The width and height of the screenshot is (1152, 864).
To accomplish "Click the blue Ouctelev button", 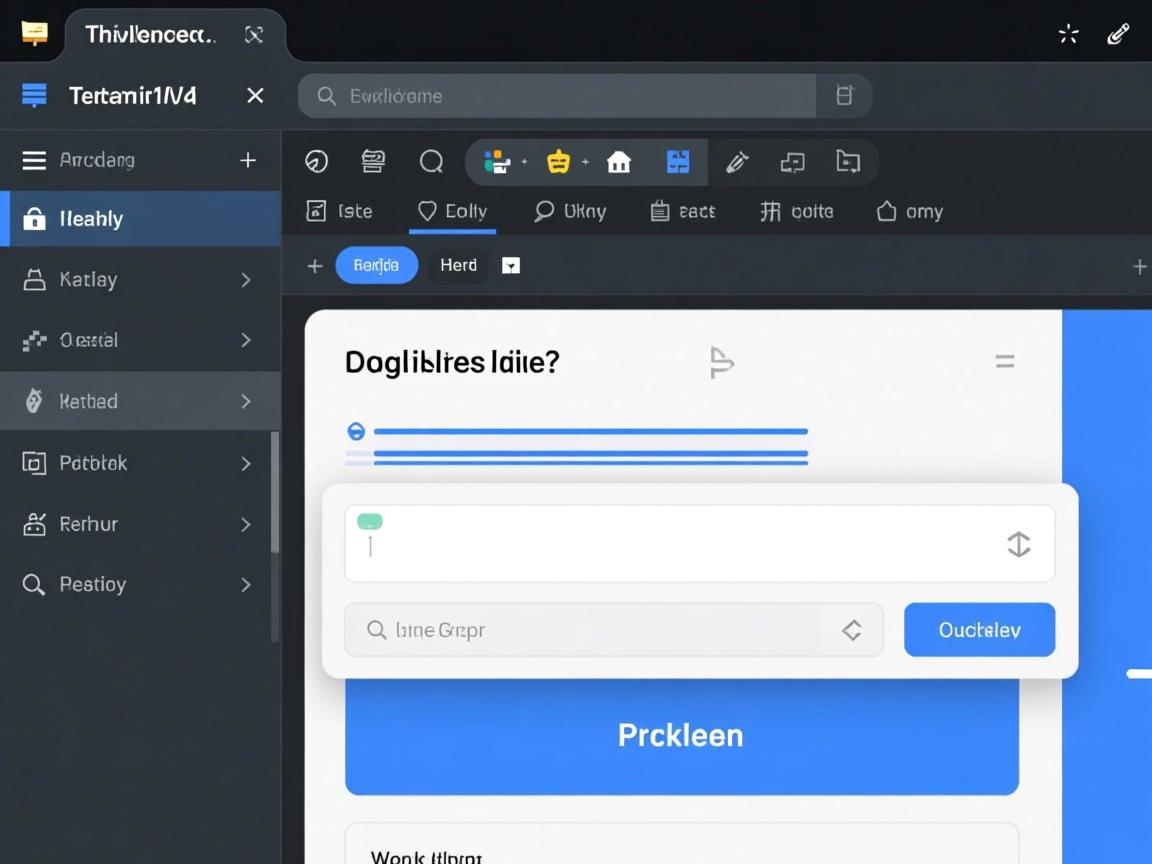I will (x=979, y=630).
